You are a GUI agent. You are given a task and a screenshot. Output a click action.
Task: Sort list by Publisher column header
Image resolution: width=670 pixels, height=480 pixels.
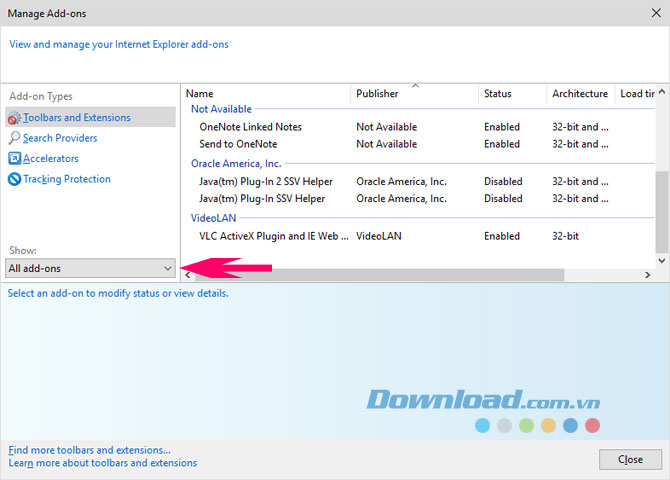[414, 94]
